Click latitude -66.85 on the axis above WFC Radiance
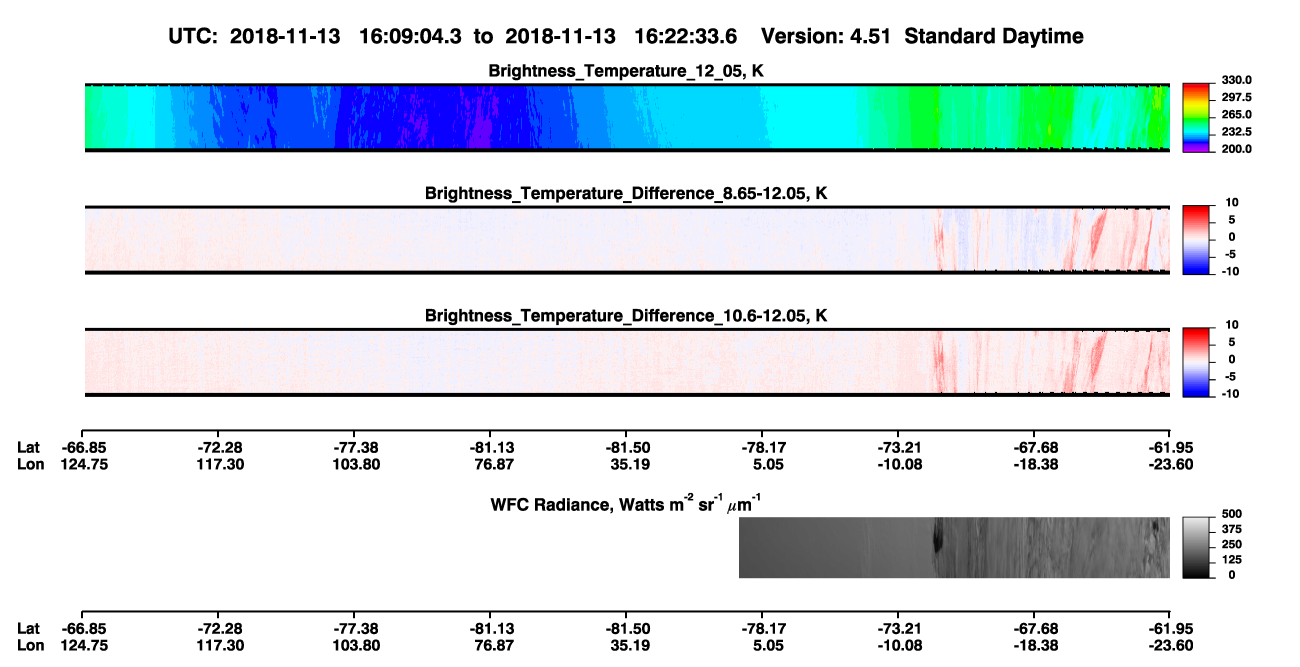 tap(83, 447)
